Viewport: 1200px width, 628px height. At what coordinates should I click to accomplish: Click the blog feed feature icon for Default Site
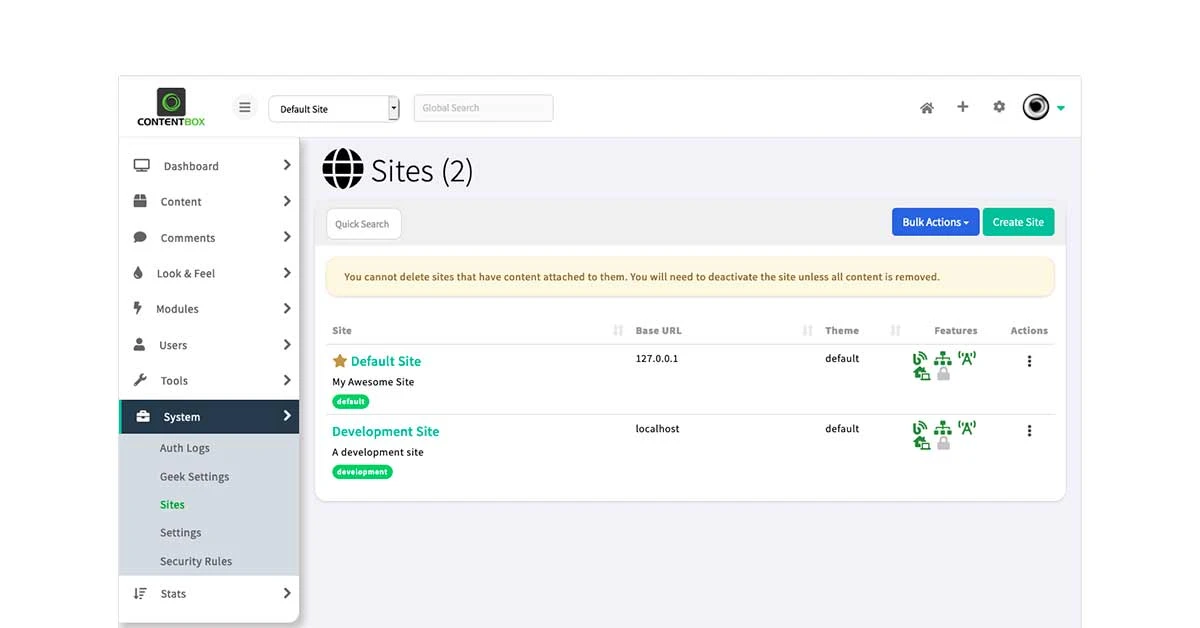tap(920, 357)
